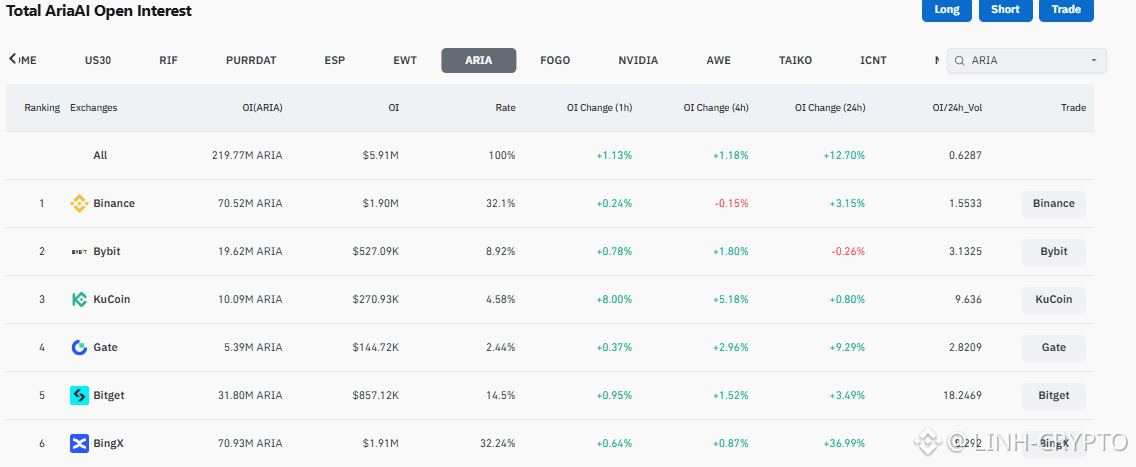Sort by OI Change (1h) header

(599, 107)
